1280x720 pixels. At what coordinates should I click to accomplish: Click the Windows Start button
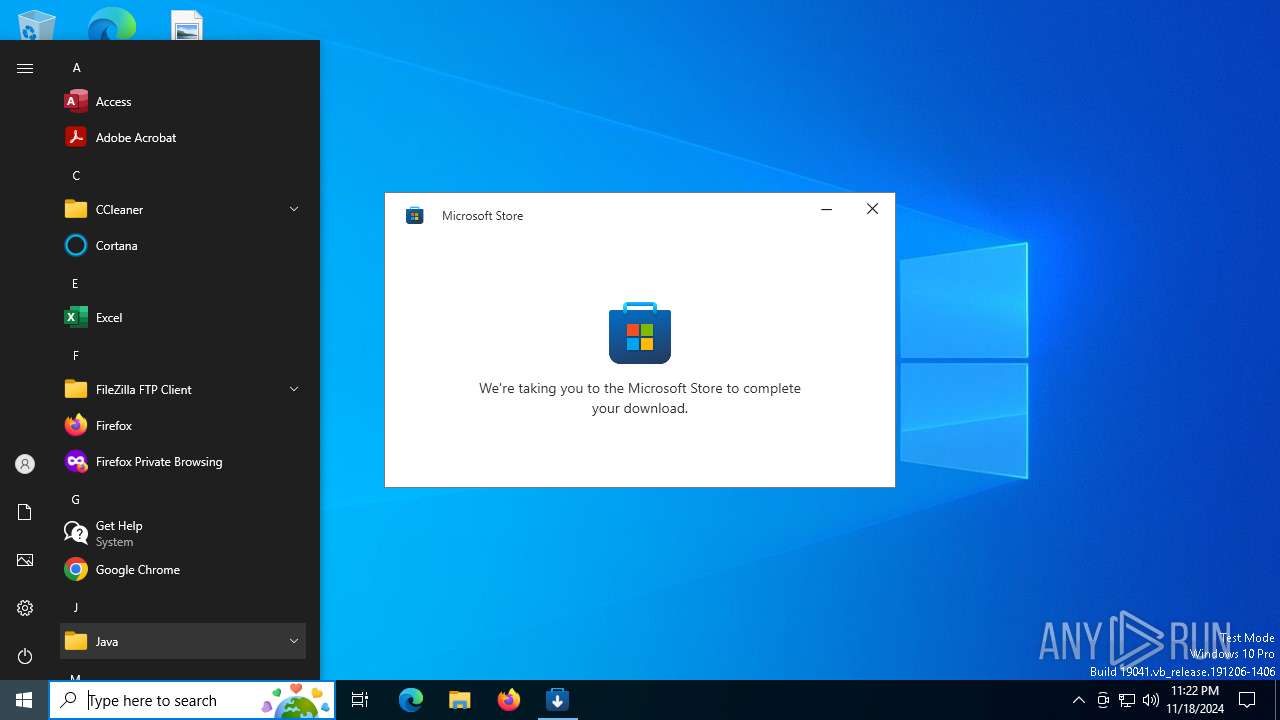coord(24,700)
